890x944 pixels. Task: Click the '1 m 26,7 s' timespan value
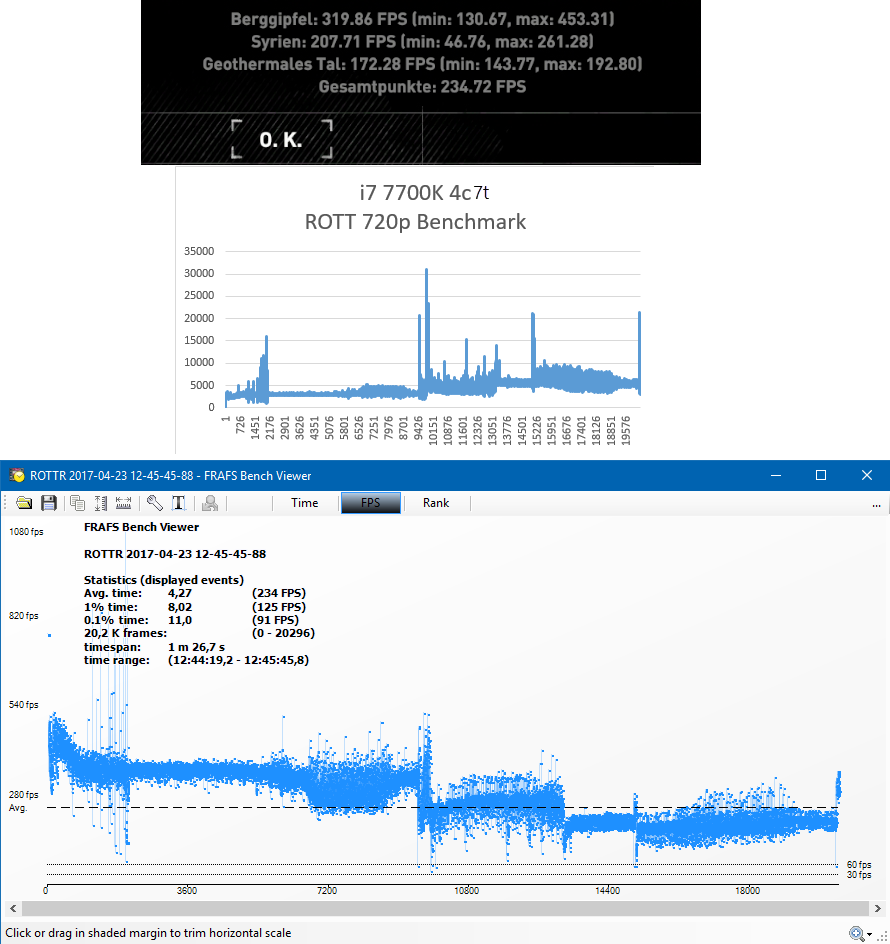pos(196,647)
